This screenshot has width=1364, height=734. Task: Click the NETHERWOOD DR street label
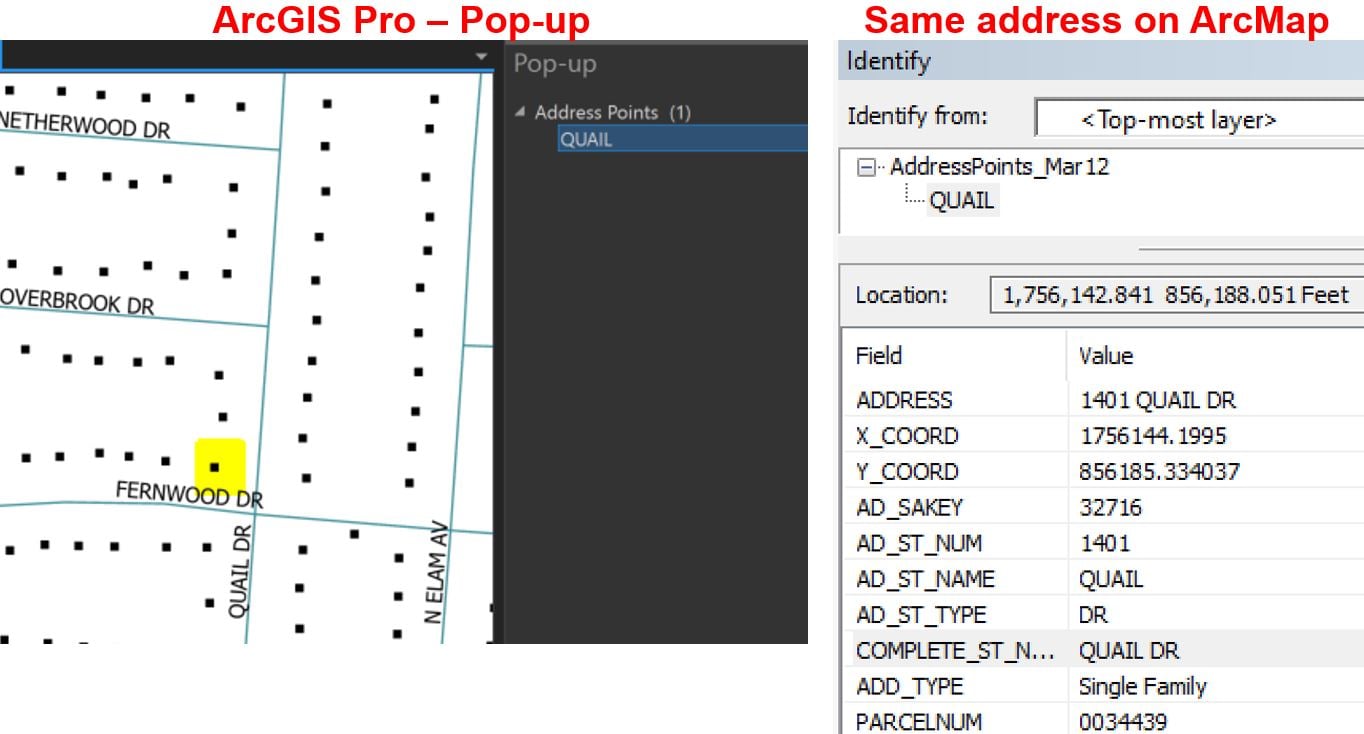(86, 127)
